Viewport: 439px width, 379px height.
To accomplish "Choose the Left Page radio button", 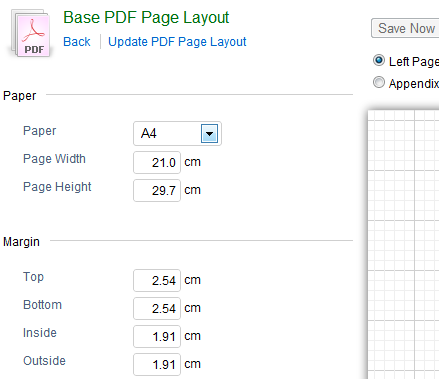I will (x=379, y=61).
